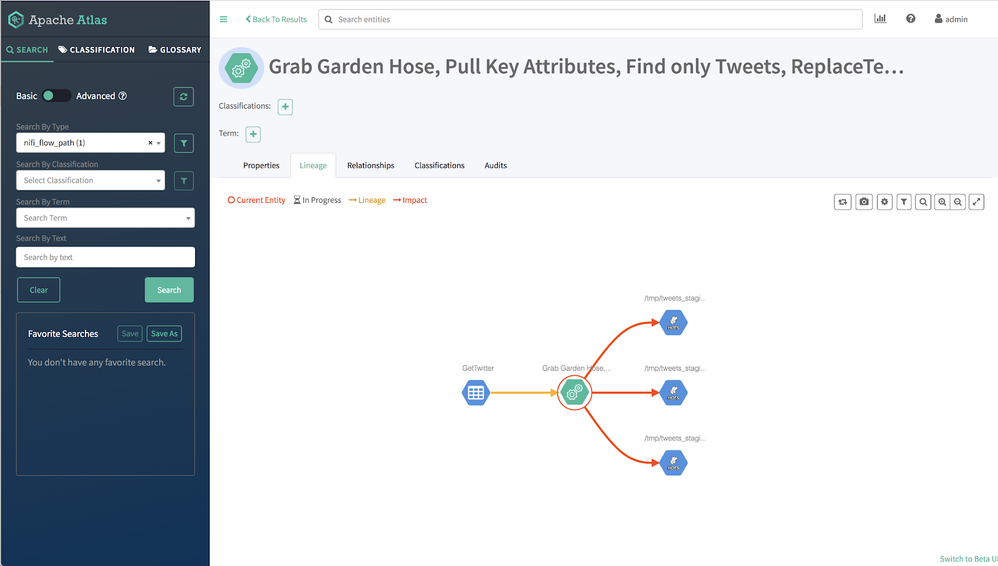Open the admin user menu
Image resolution: width=998 pixels, height=566 pixels.
pyautogui.click(x=950, y=19)
